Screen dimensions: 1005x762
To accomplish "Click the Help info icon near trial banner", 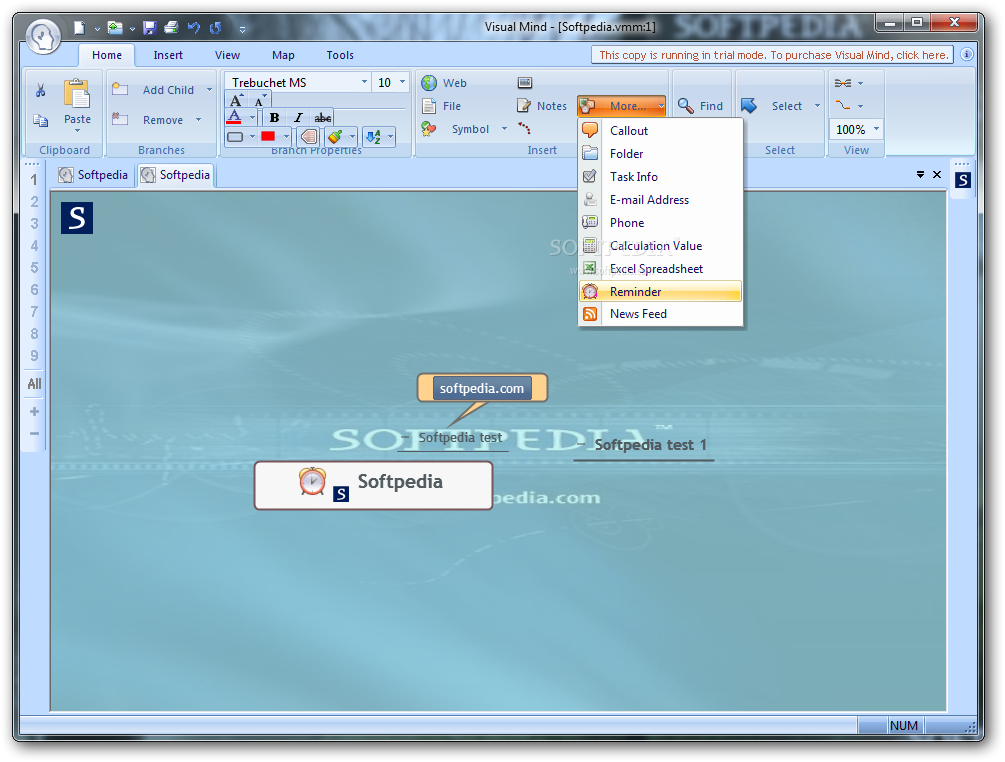I will 967,55.
